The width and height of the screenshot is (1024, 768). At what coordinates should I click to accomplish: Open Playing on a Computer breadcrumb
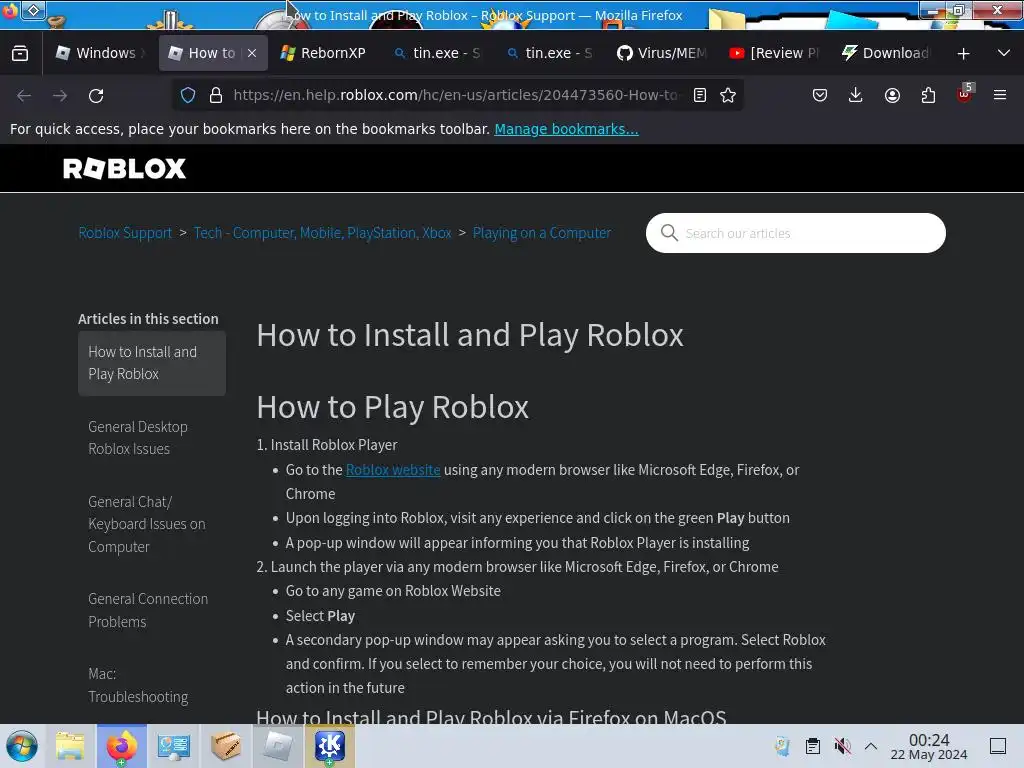542,233
